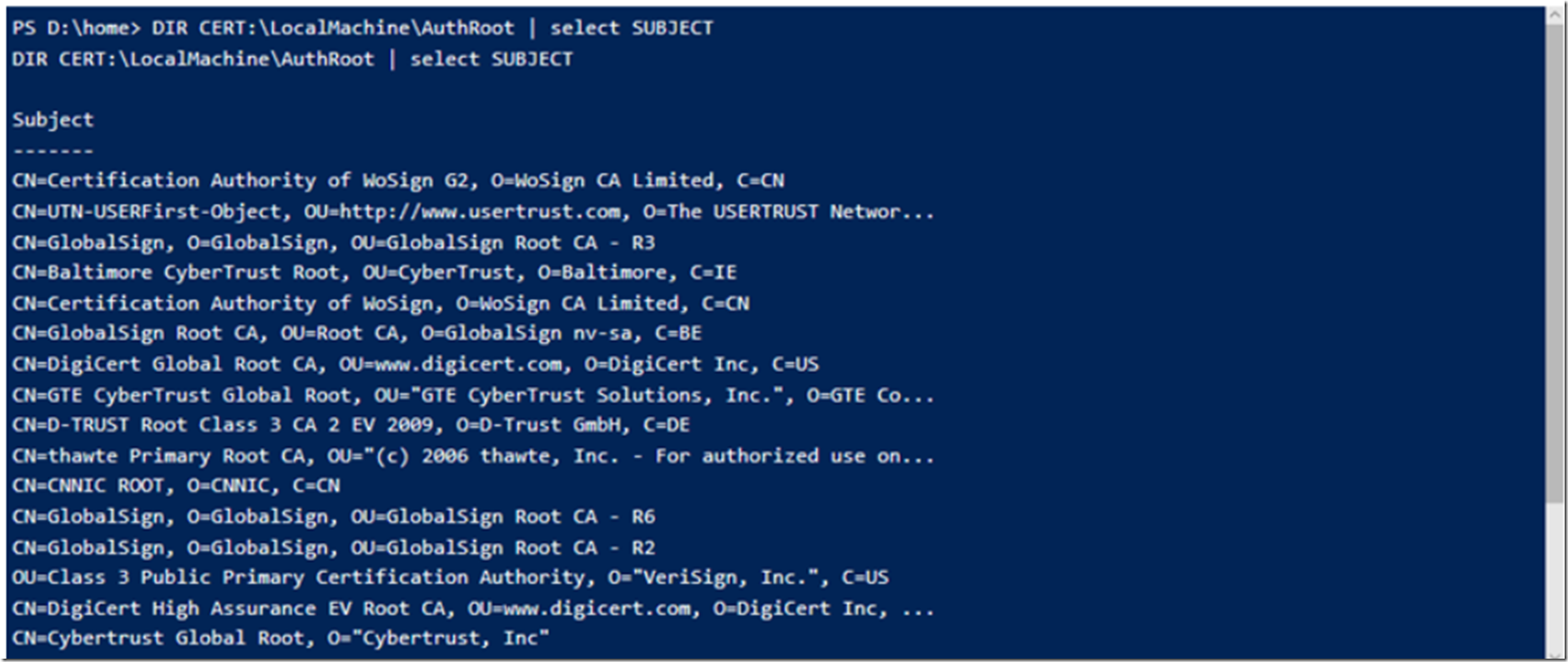The height and width of the screenshot is (662, 1568).
Task: Click the PS D:\home> prompt line
Action: [362, 28]
